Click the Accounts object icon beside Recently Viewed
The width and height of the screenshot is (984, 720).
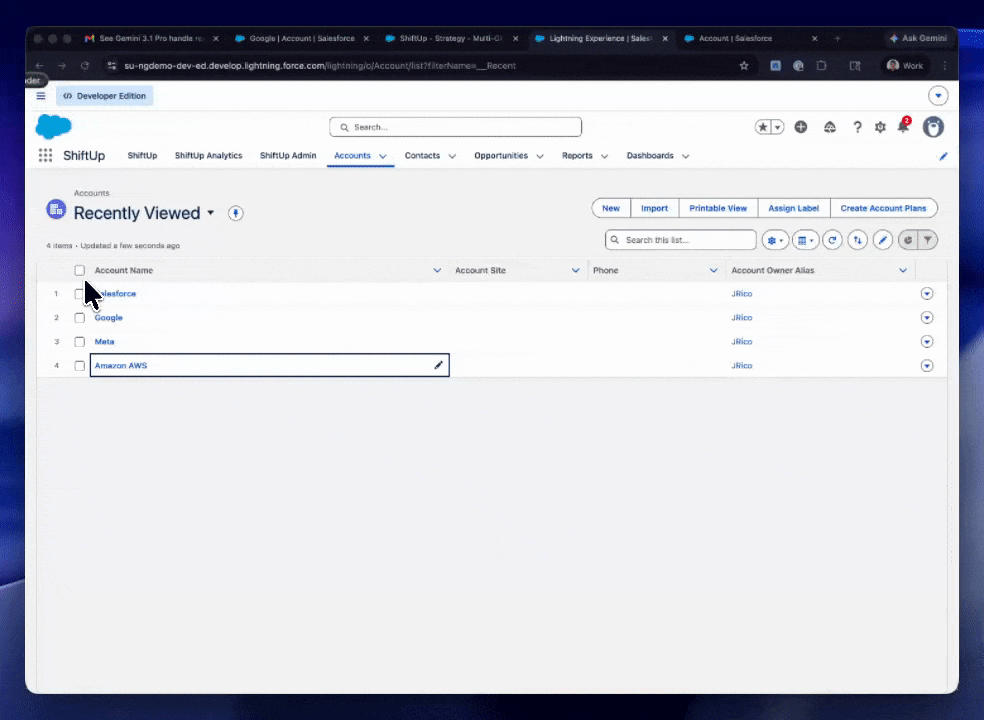(56, 209)
